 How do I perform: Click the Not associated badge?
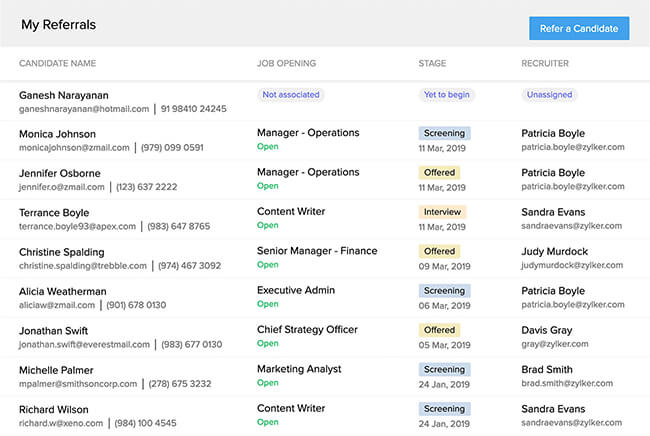291,95
